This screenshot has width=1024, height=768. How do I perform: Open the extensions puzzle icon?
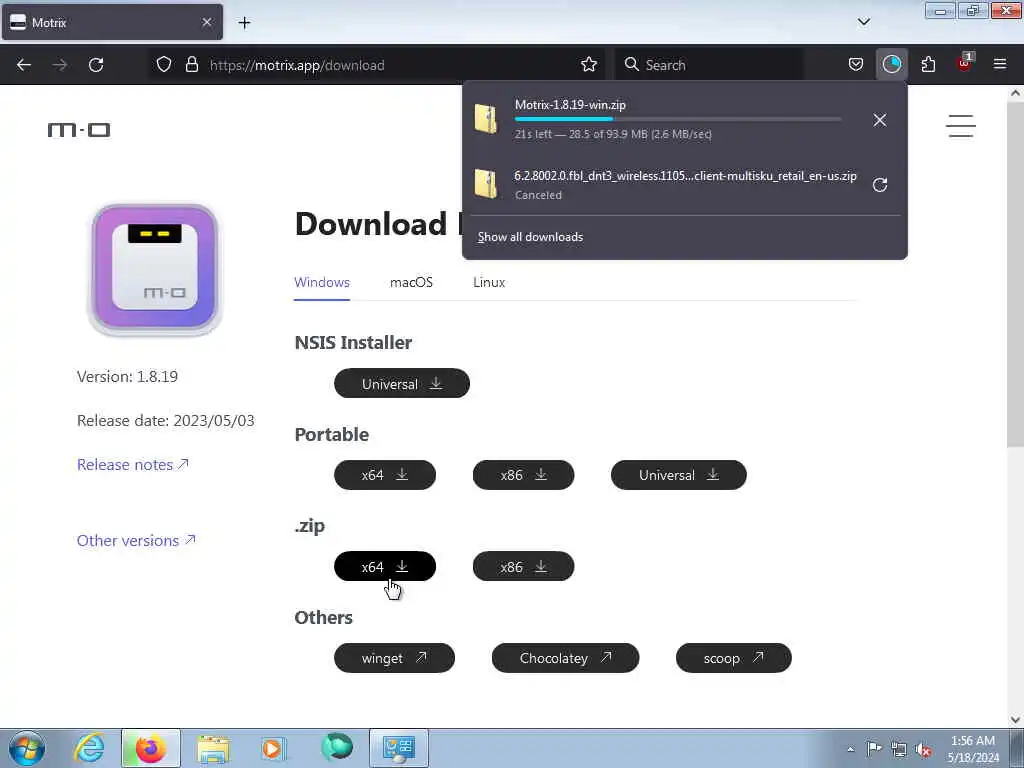click(928, 65)
